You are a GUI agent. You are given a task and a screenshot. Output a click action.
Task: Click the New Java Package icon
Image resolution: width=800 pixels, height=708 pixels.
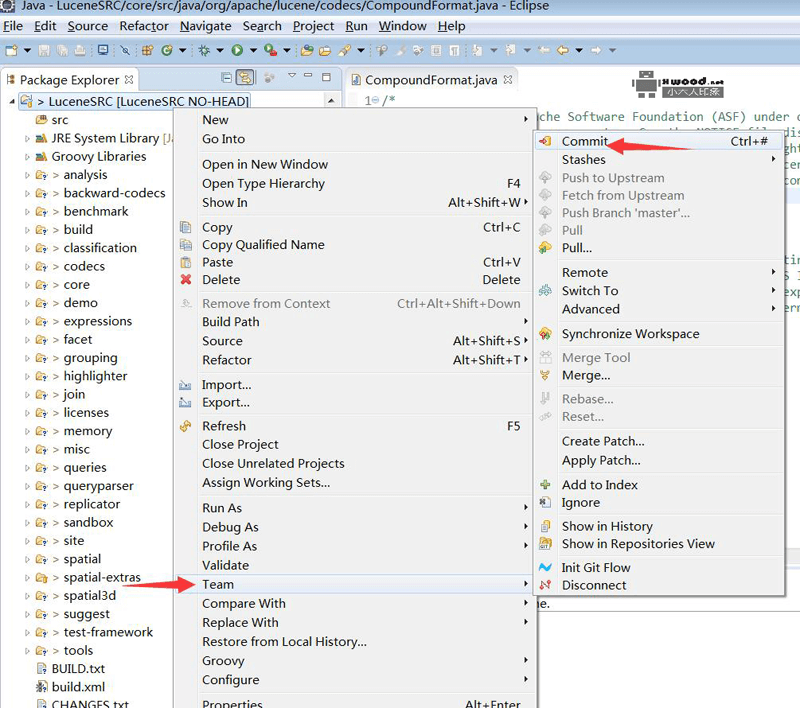coord(148,50)
